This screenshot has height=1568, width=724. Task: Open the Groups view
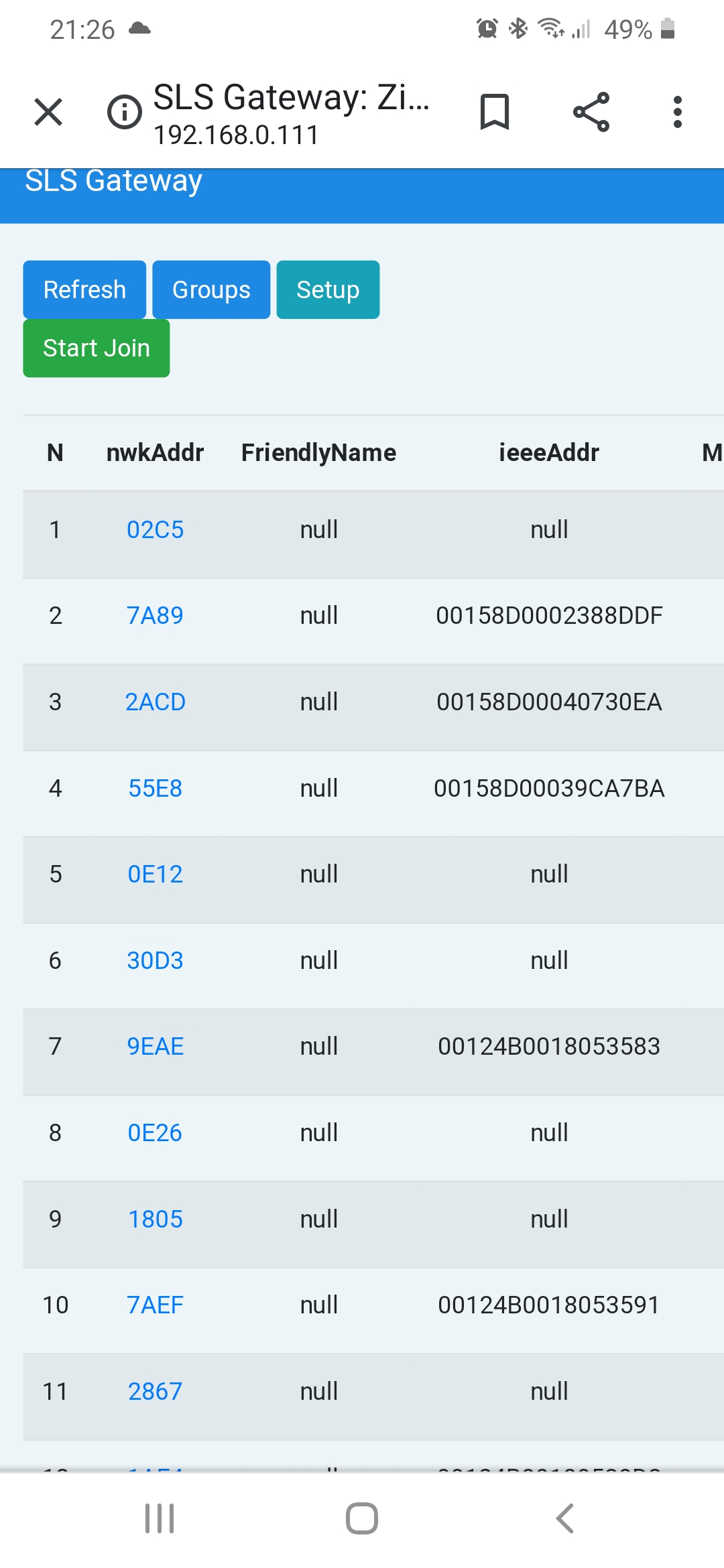tap(210, 289)
